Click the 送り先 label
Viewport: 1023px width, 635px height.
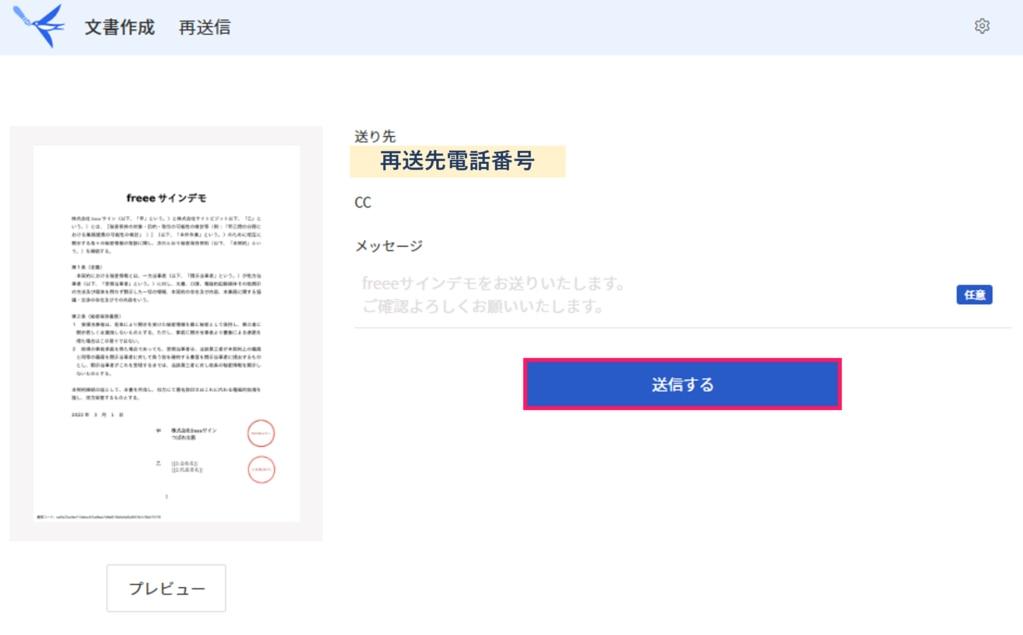(x=375, y=136)
